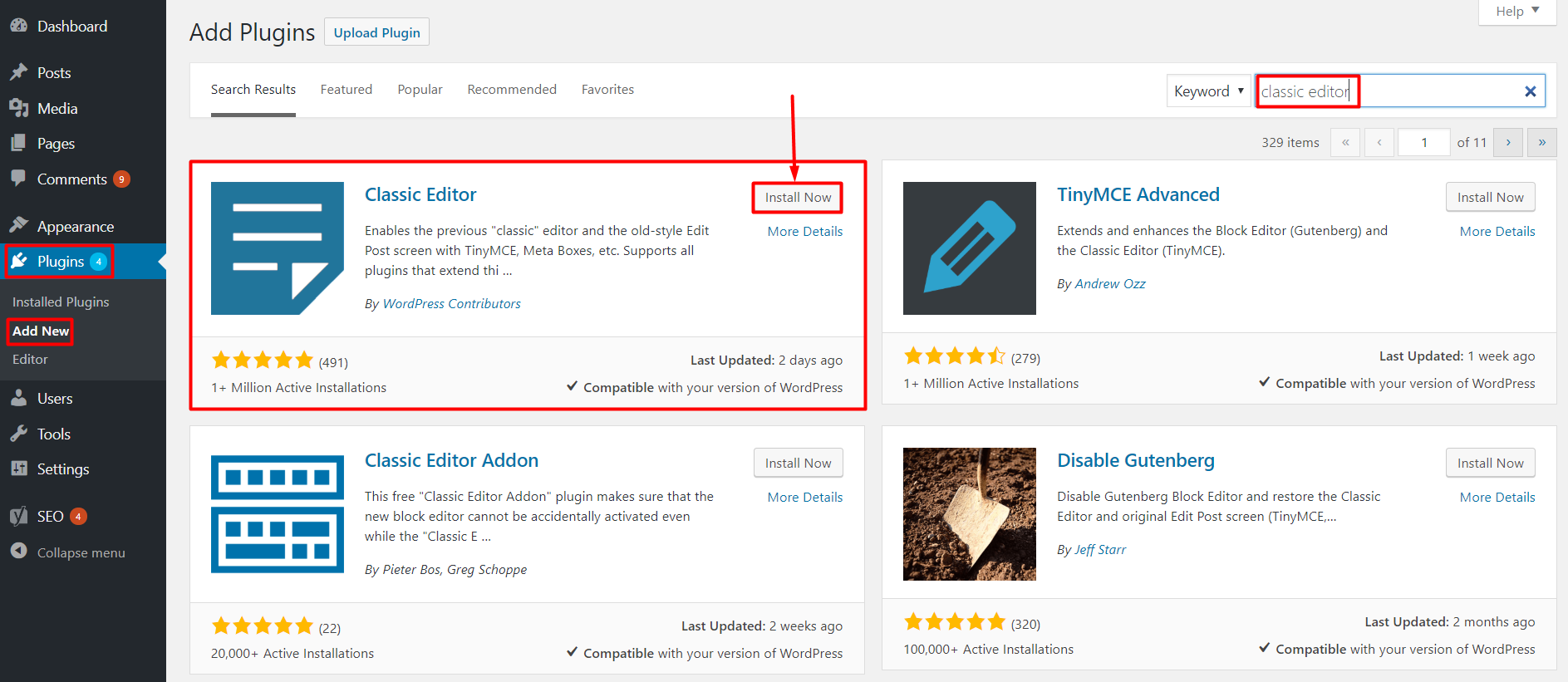
Task: Open plugin Editor submenu item
Action: [30, 359]
